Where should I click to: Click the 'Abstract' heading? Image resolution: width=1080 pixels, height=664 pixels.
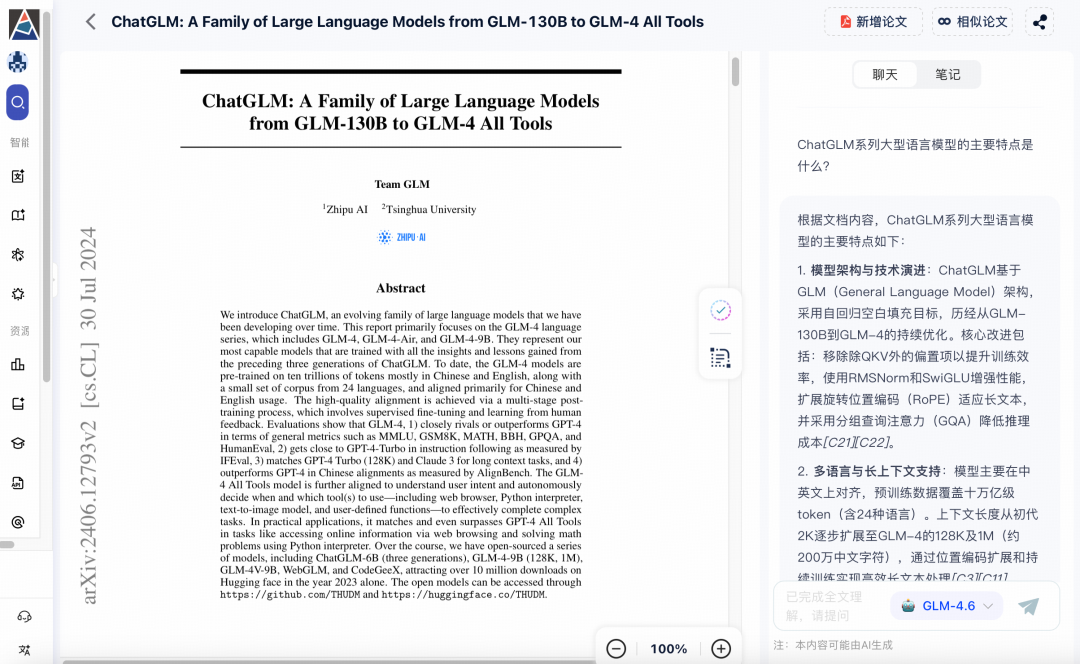tap(401, 288)
